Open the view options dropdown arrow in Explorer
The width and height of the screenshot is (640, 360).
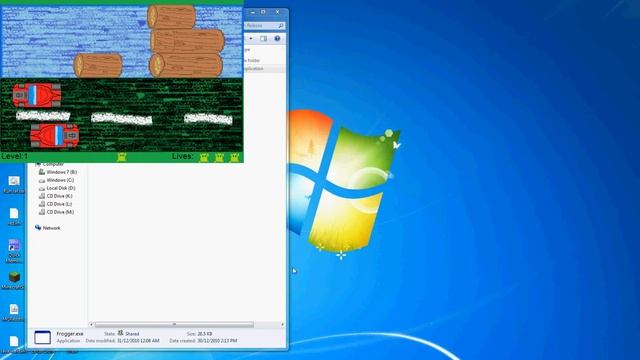click(x=251, y=39)
